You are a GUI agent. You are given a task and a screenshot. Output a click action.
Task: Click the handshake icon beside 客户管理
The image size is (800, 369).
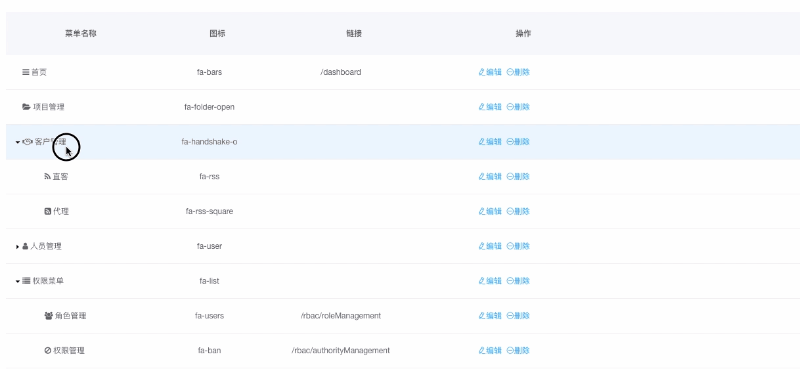click(28, 142)
